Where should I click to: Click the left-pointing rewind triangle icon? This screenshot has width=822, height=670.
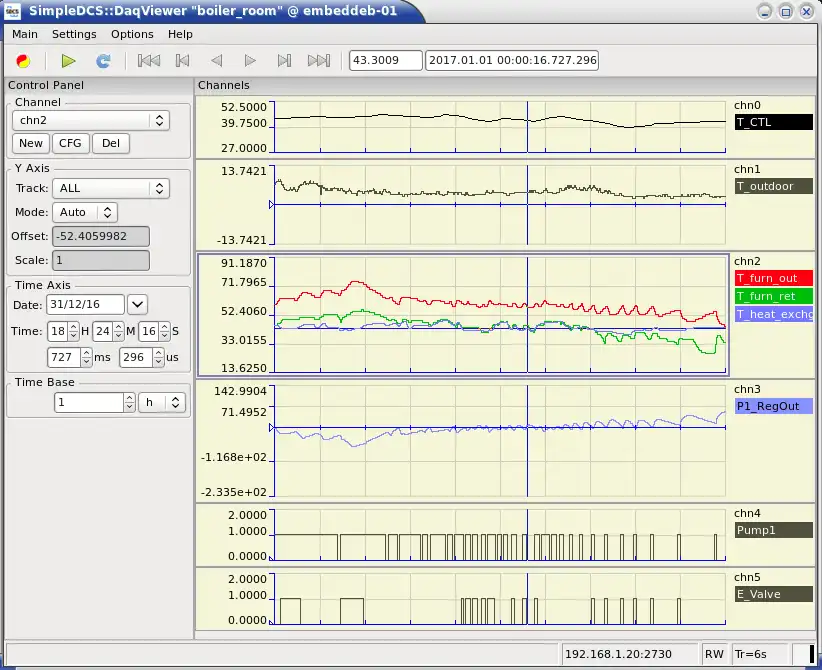[x=216, y=61]
